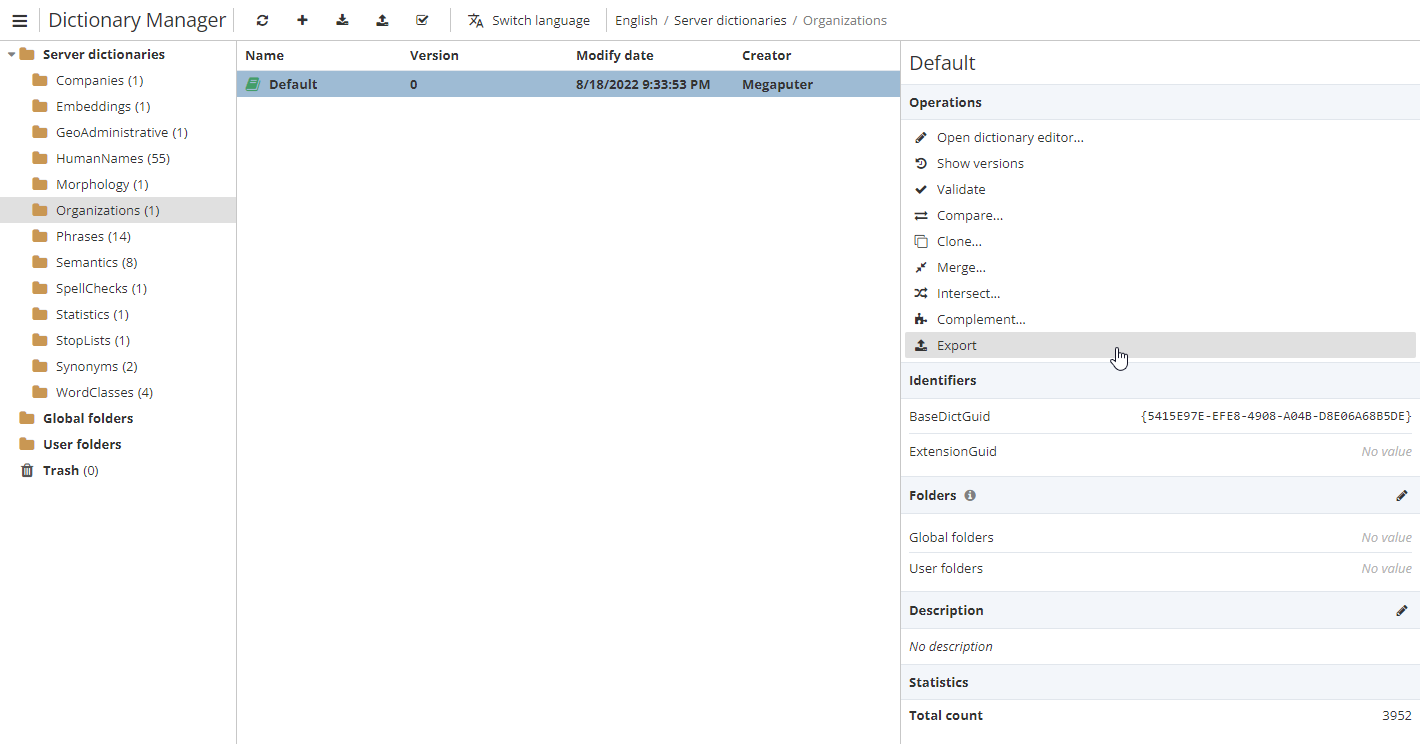Choose Export from the Operations list

[x=956, y=345]
